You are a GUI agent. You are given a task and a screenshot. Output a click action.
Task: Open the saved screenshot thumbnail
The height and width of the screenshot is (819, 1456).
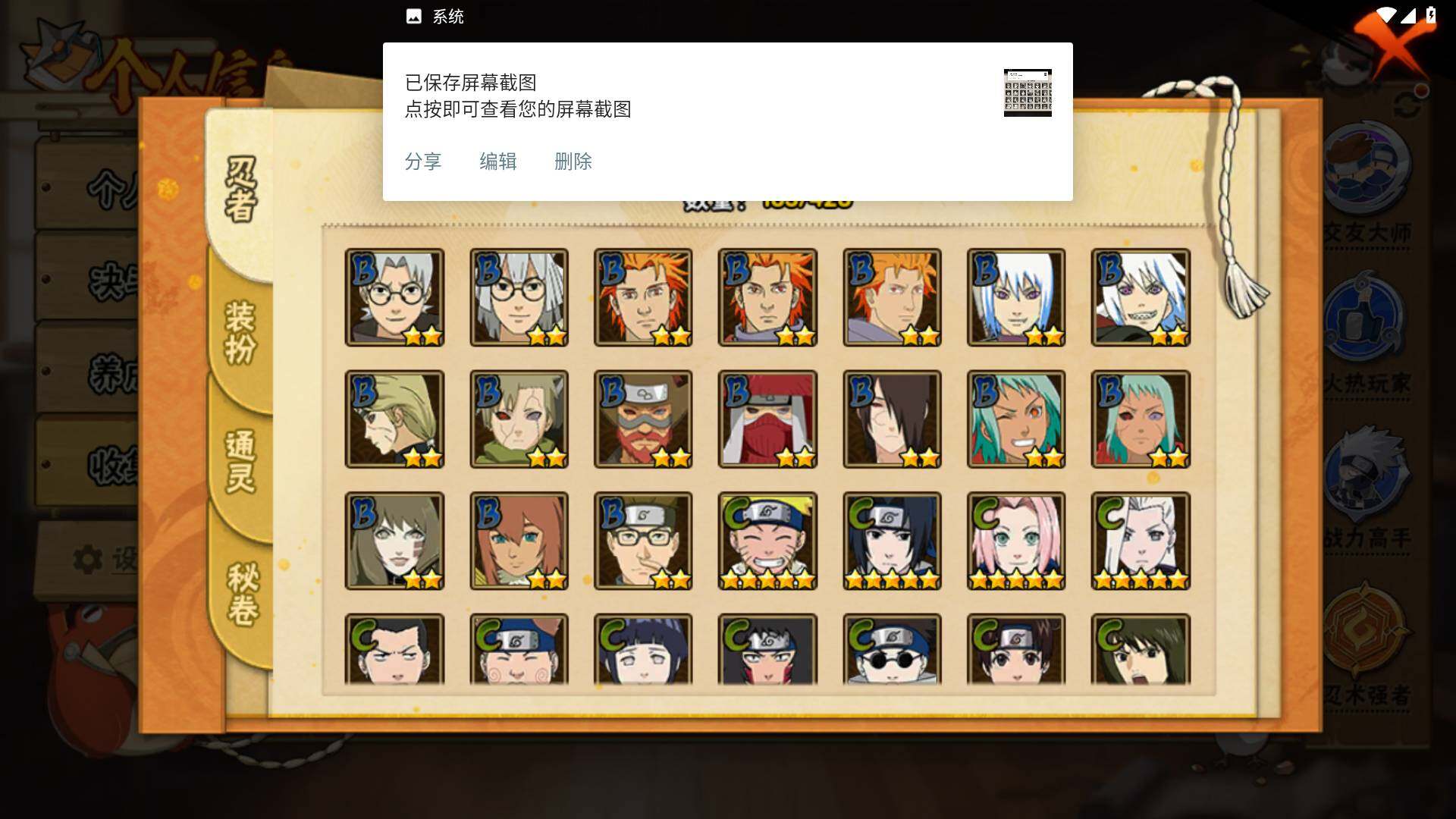pyautogui.click(x=1028, y=93)
